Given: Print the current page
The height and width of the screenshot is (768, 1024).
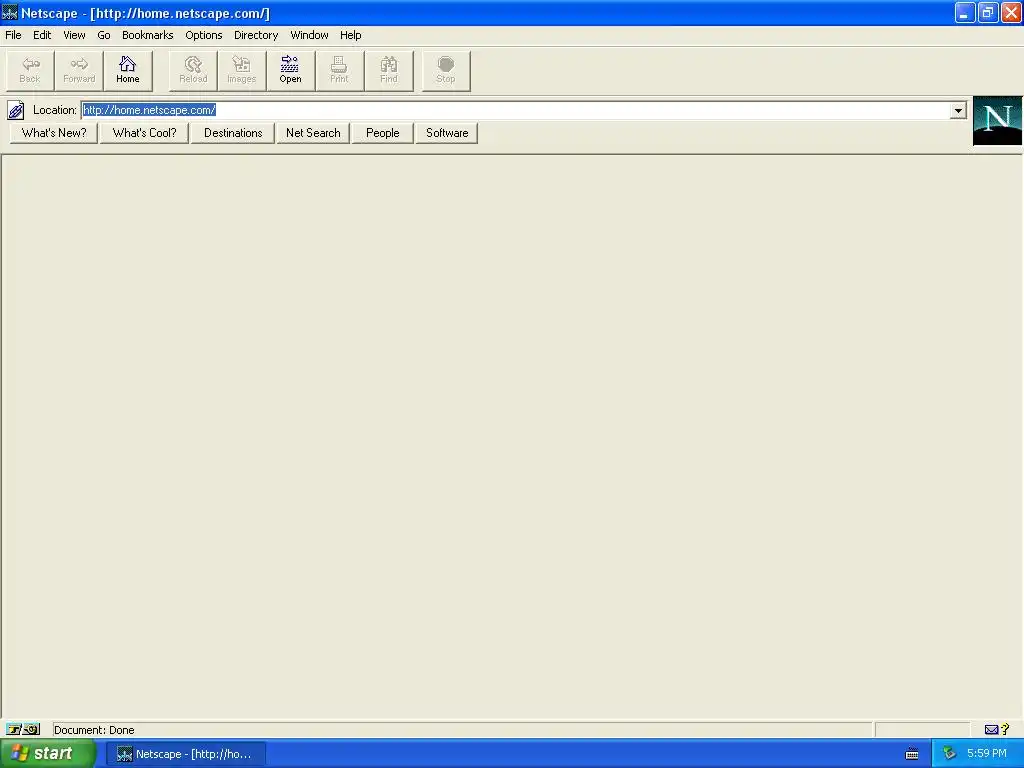Looking at the screenshot, I should click(340, 71).
